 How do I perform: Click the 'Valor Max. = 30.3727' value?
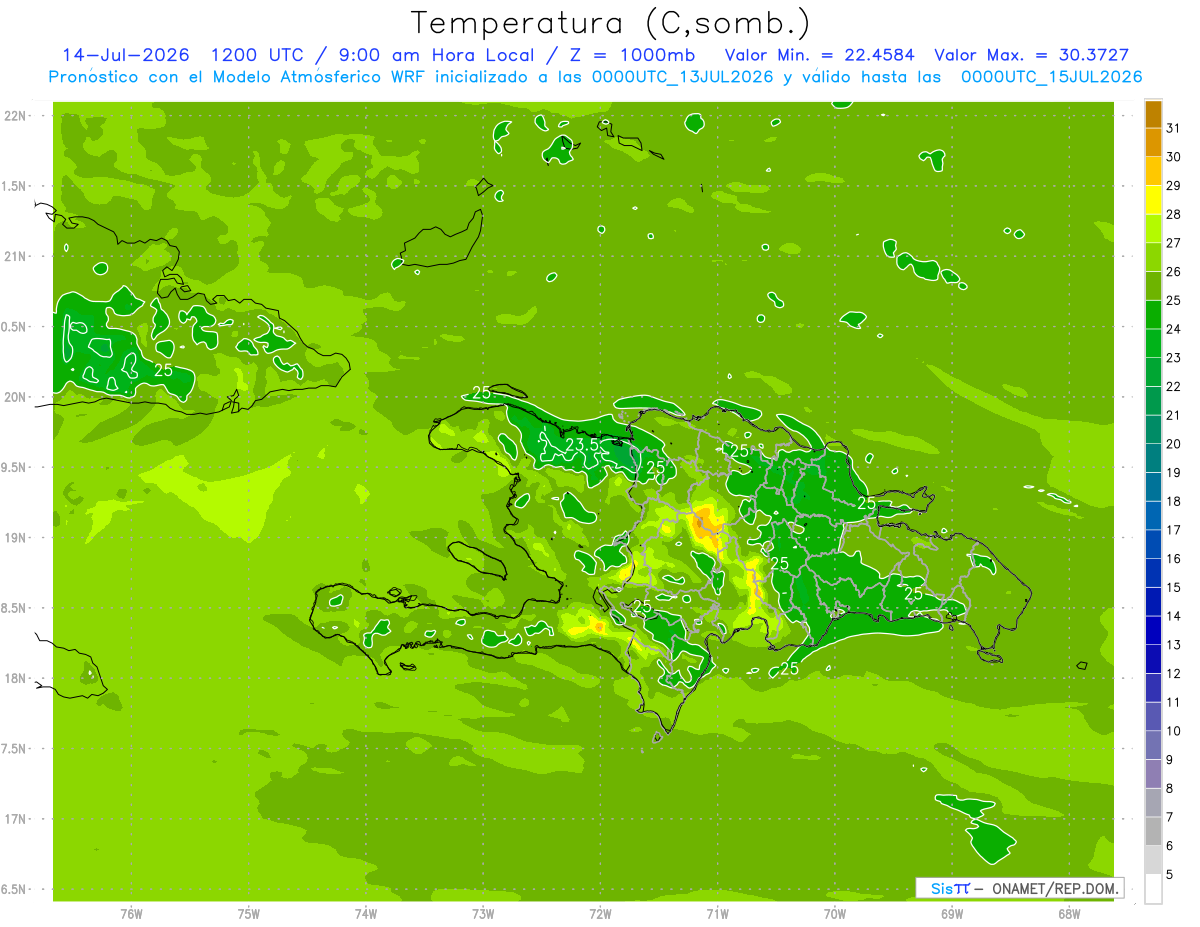(1030, 55)
